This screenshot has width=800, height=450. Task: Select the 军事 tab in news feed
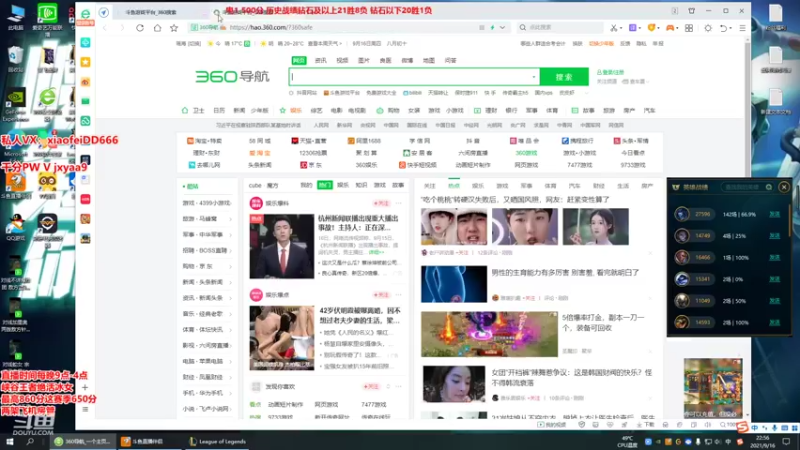tap(526, 186)
